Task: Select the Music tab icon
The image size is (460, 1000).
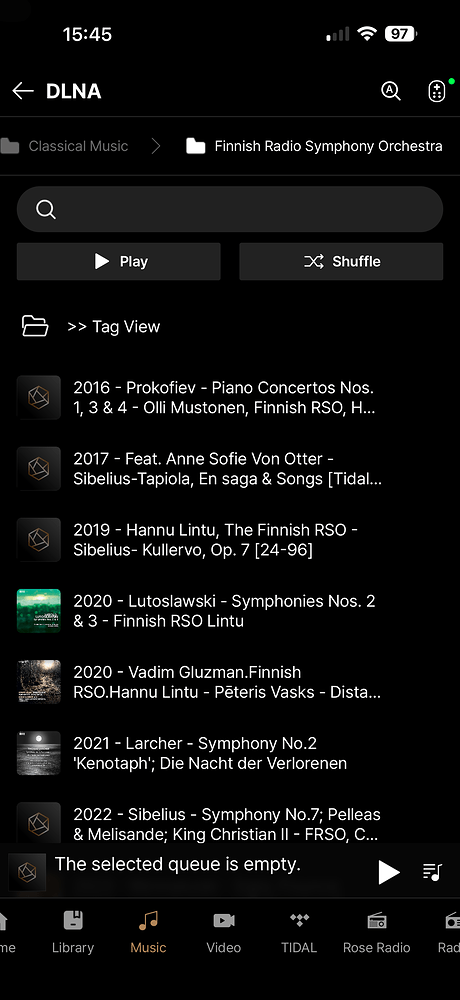Action: [x=148, y=920]
